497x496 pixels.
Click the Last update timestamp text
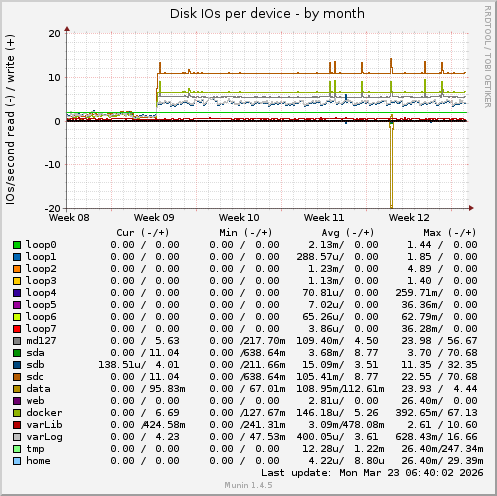click(372, 473)
